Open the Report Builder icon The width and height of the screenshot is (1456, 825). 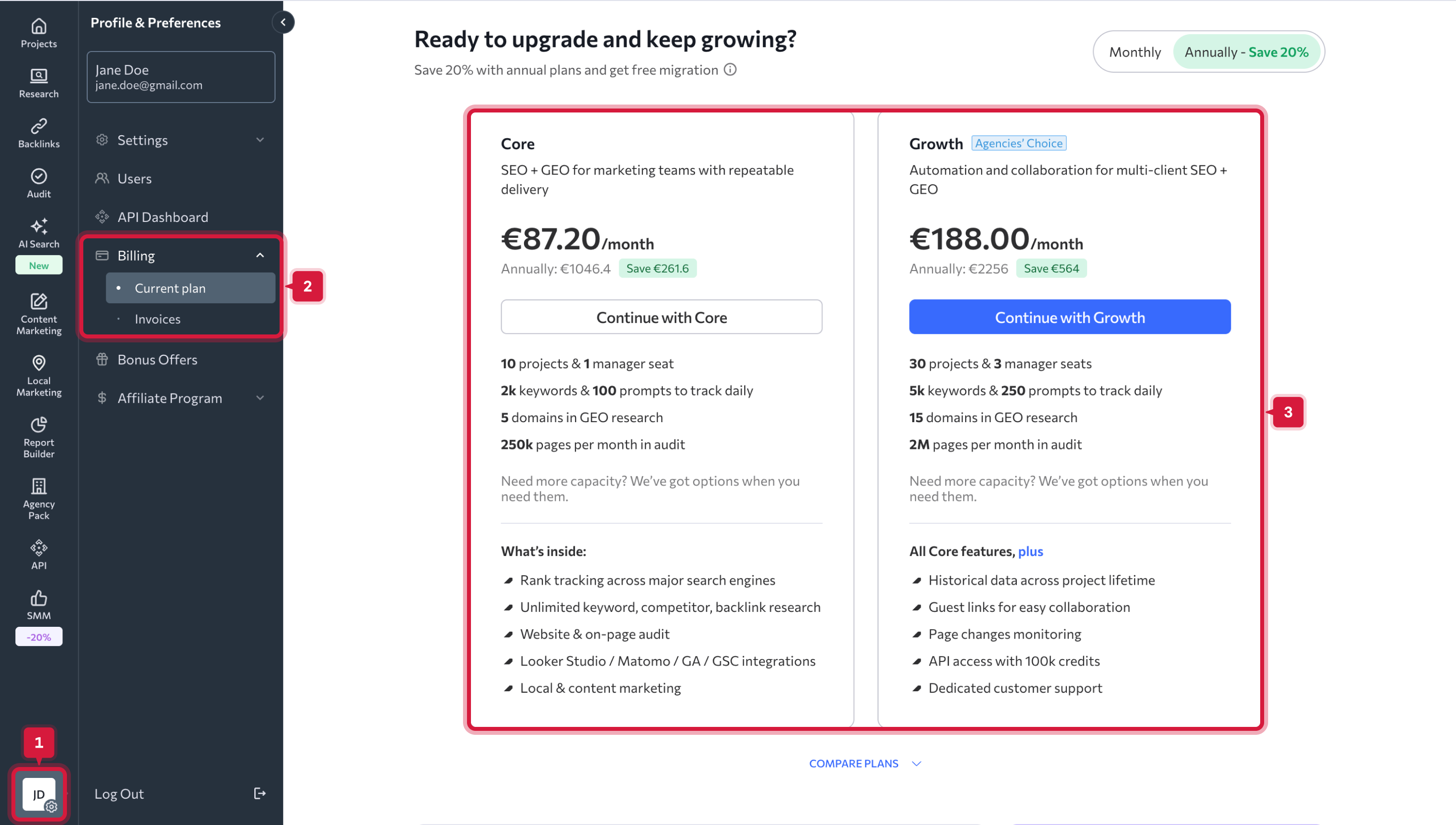click(x=39, y=425)
